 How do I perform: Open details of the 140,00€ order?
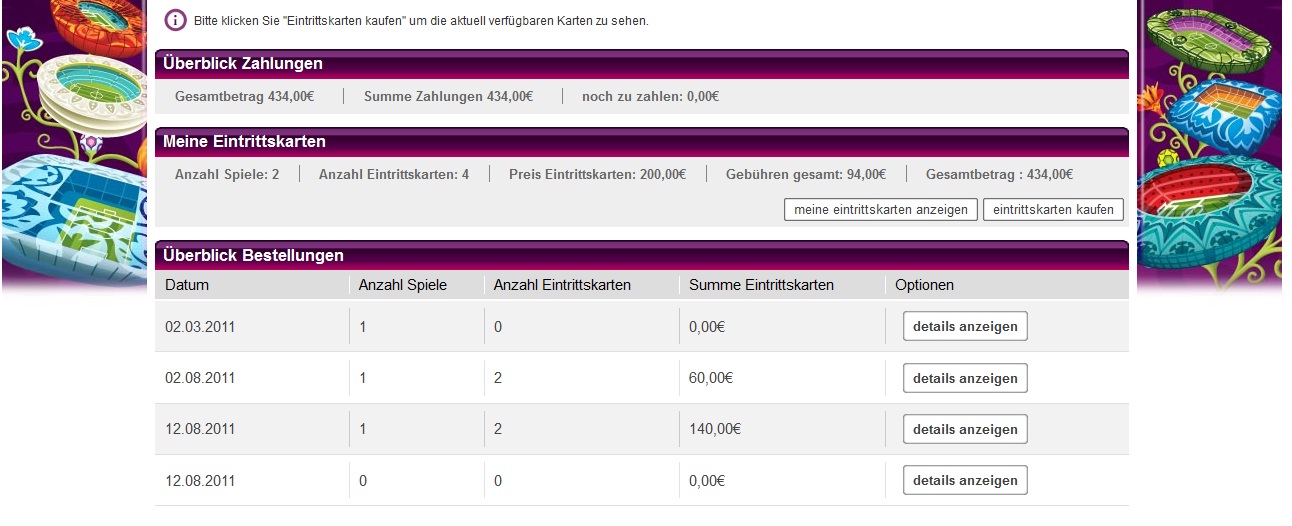pos(965,429)
